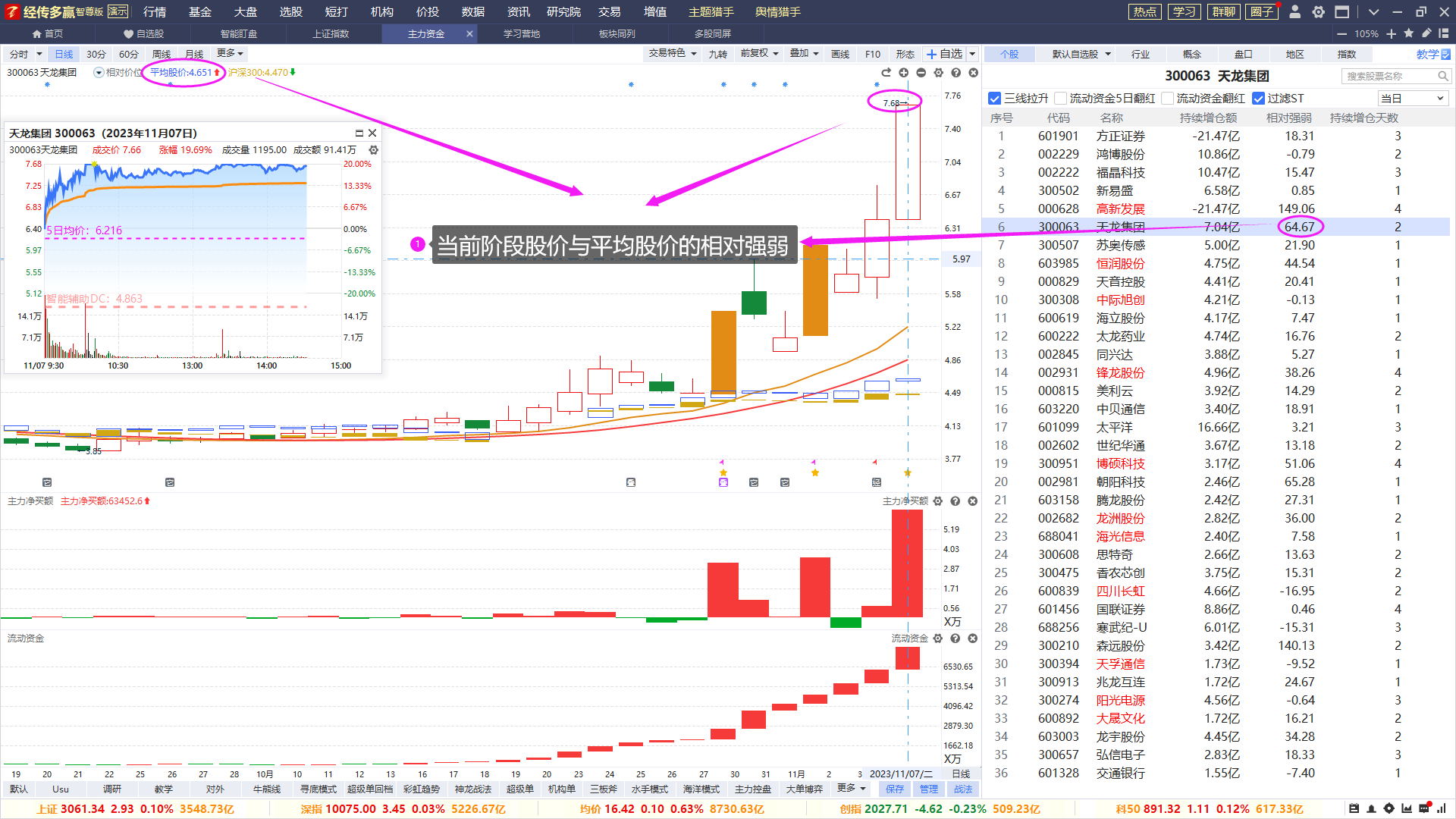
Task: Minimize the 天龙集团 intraday popup
Action: click(359, 133)
